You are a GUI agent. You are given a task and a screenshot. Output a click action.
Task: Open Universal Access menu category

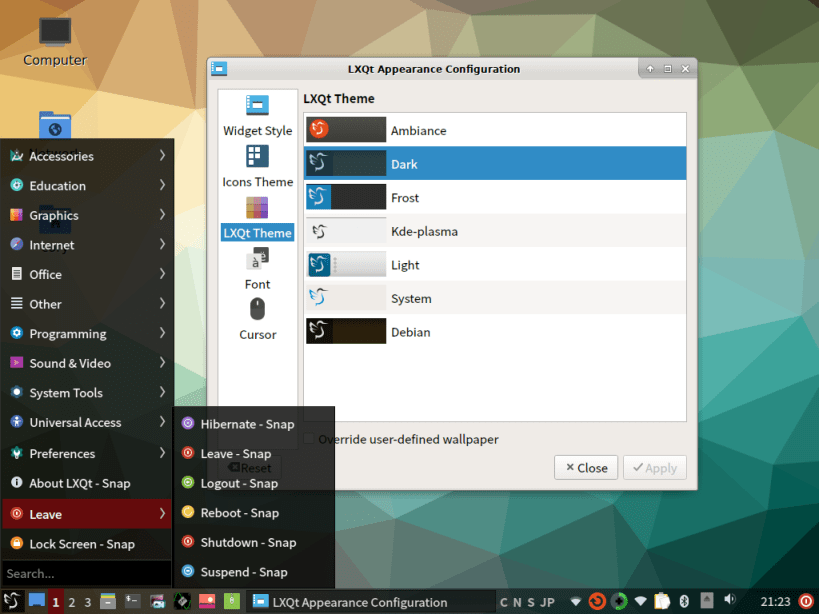point(87,422)
